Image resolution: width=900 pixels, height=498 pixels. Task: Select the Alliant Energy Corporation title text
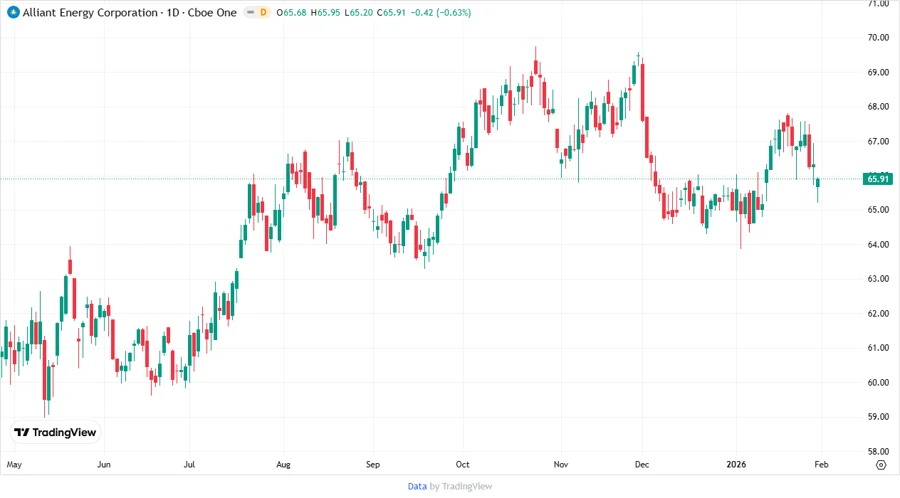click(x=90, y=12)
